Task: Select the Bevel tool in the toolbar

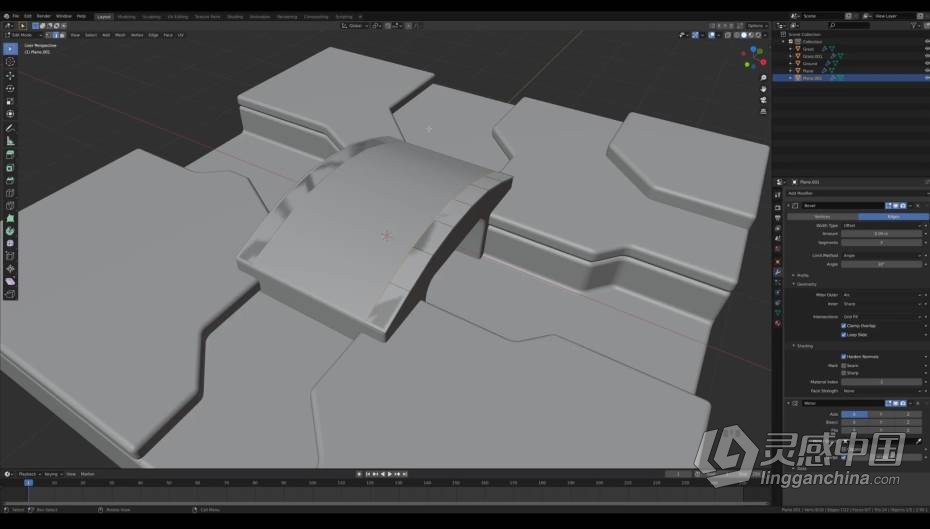Action: 10,180
